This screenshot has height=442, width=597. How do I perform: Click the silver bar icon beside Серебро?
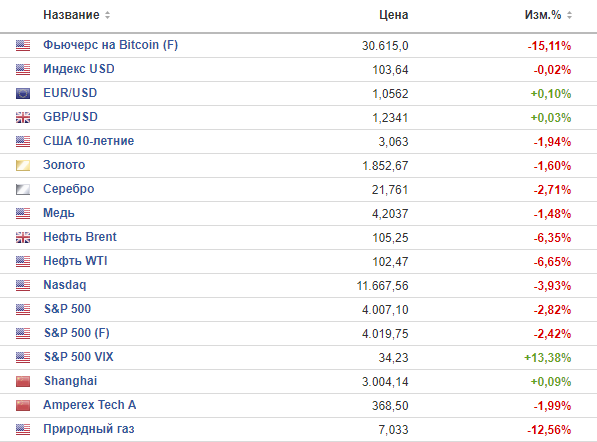23,189
